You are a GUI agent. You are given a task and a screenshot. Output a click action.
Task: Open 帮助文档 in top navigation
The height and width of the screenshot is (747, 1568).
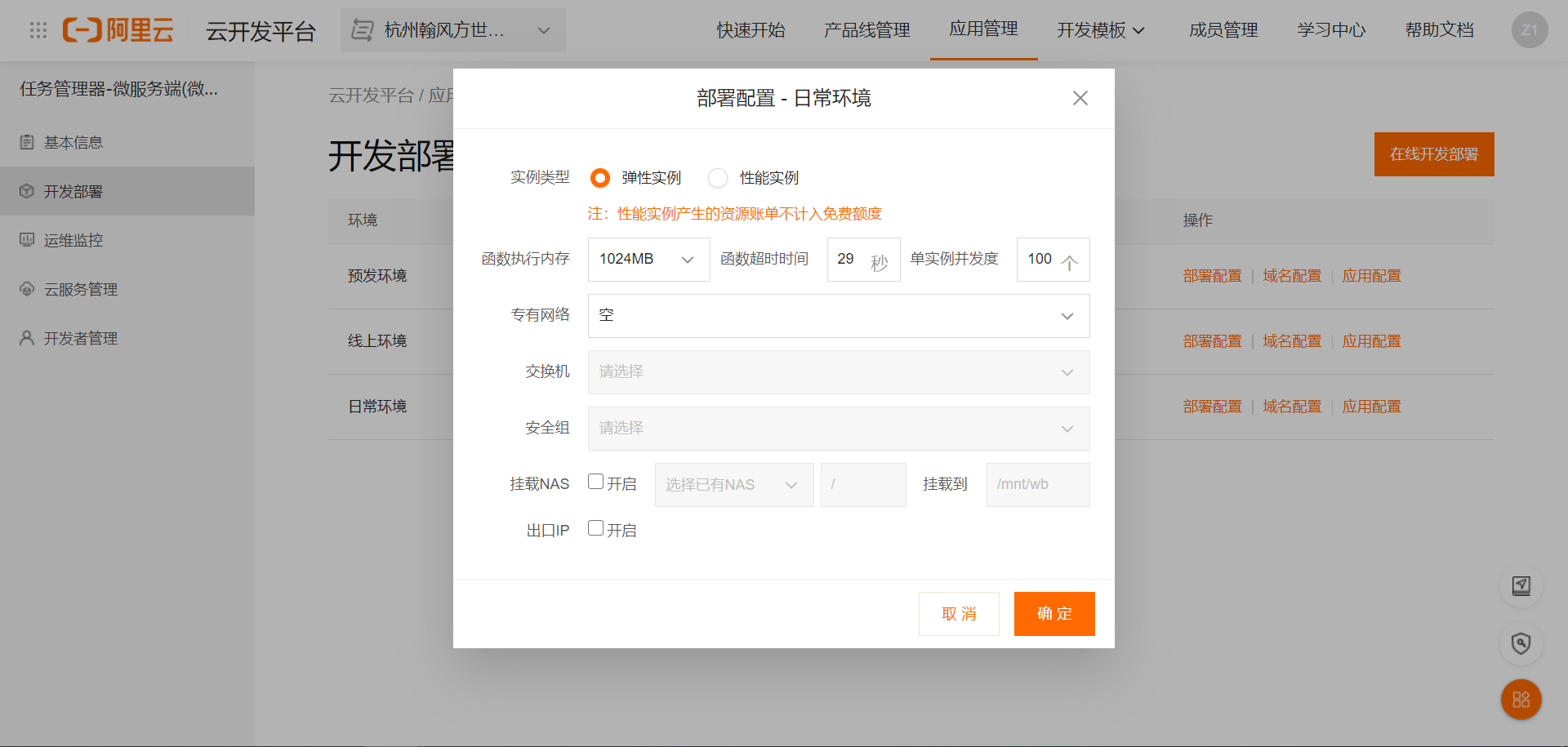point(1439,30)
